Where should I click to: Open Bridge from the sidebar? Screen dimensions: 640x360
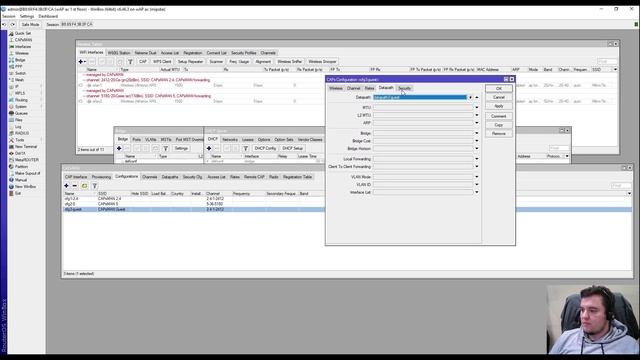pos(20,60)
